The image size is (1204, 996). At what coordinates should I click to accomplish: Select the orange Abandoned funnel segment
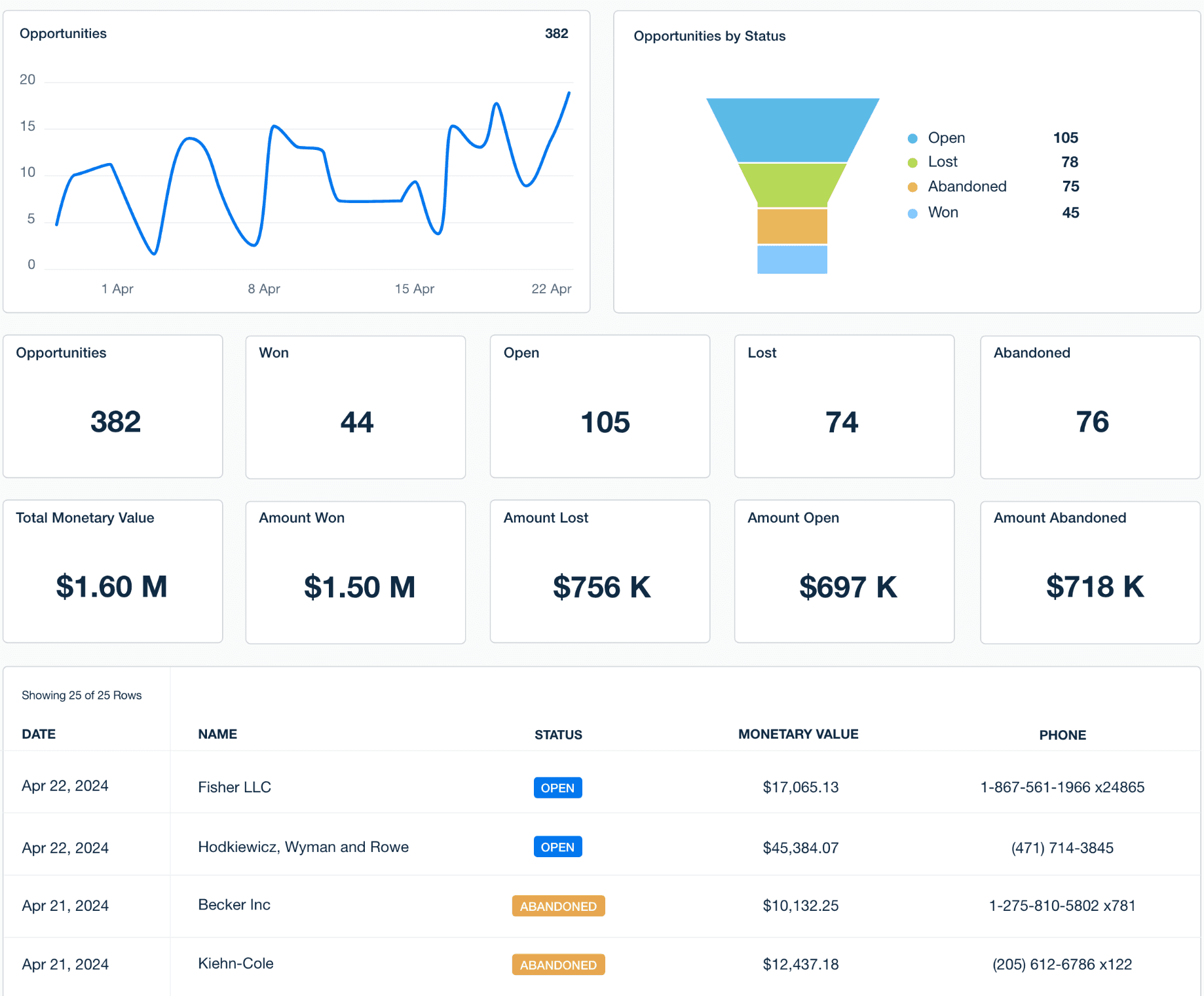pyautogui.click(x=792, y=226)
